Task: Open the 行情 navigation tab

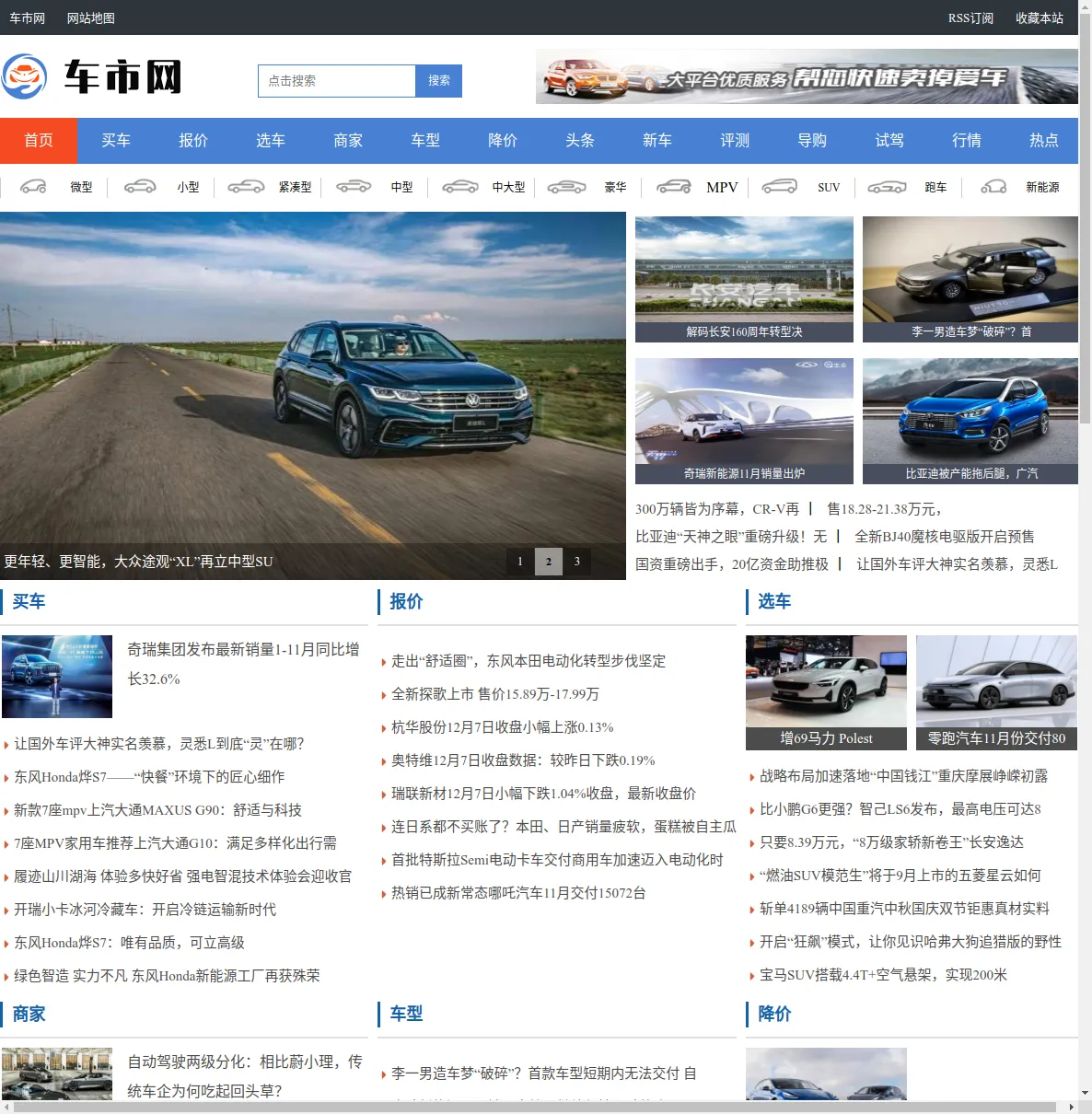Action: pyautogui.click(x=967, y=141)
